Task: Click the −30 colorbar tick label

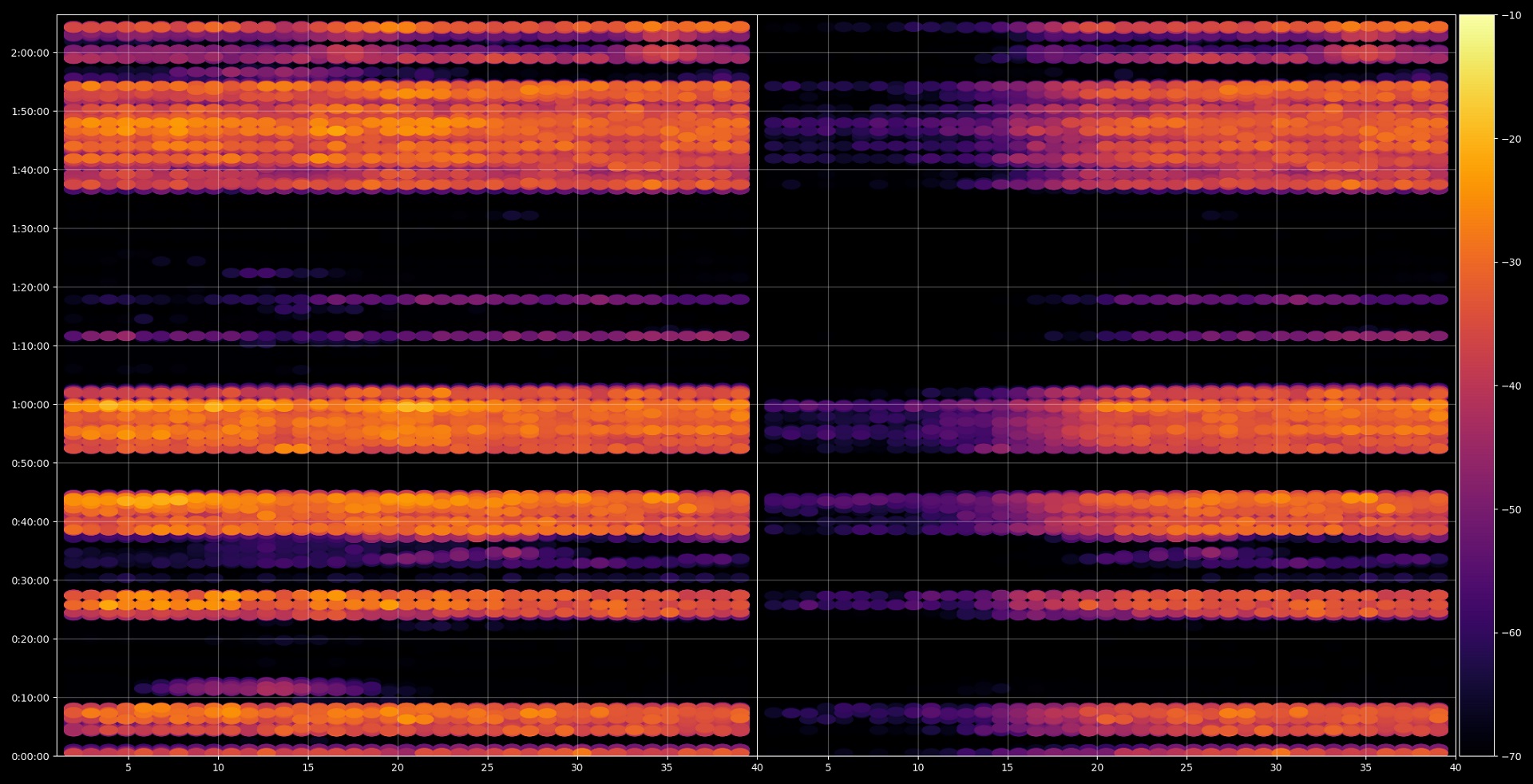Action: [x=1511, y=263]
